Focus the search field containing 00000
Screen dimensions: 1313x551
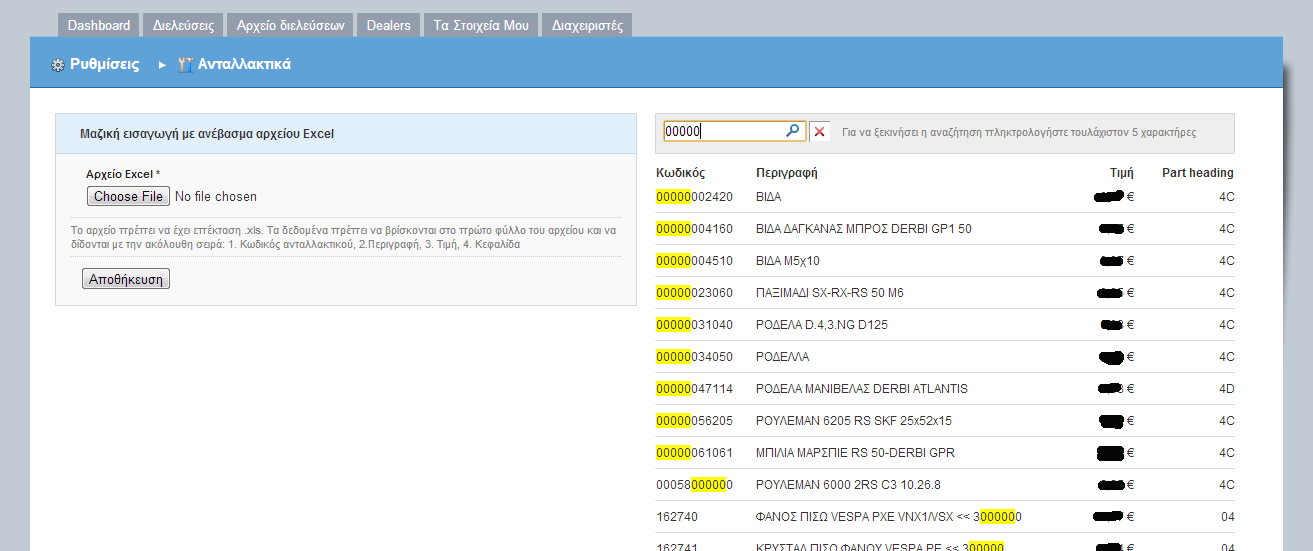click(722, 131)
